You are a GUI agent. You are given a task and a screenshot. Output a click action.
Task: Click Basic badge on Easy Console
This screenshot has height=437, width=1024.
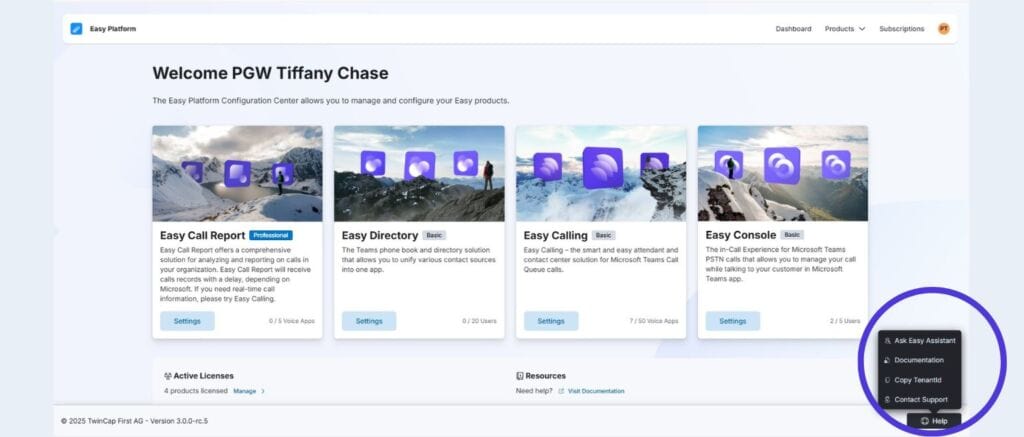click(x=792, y=235)
